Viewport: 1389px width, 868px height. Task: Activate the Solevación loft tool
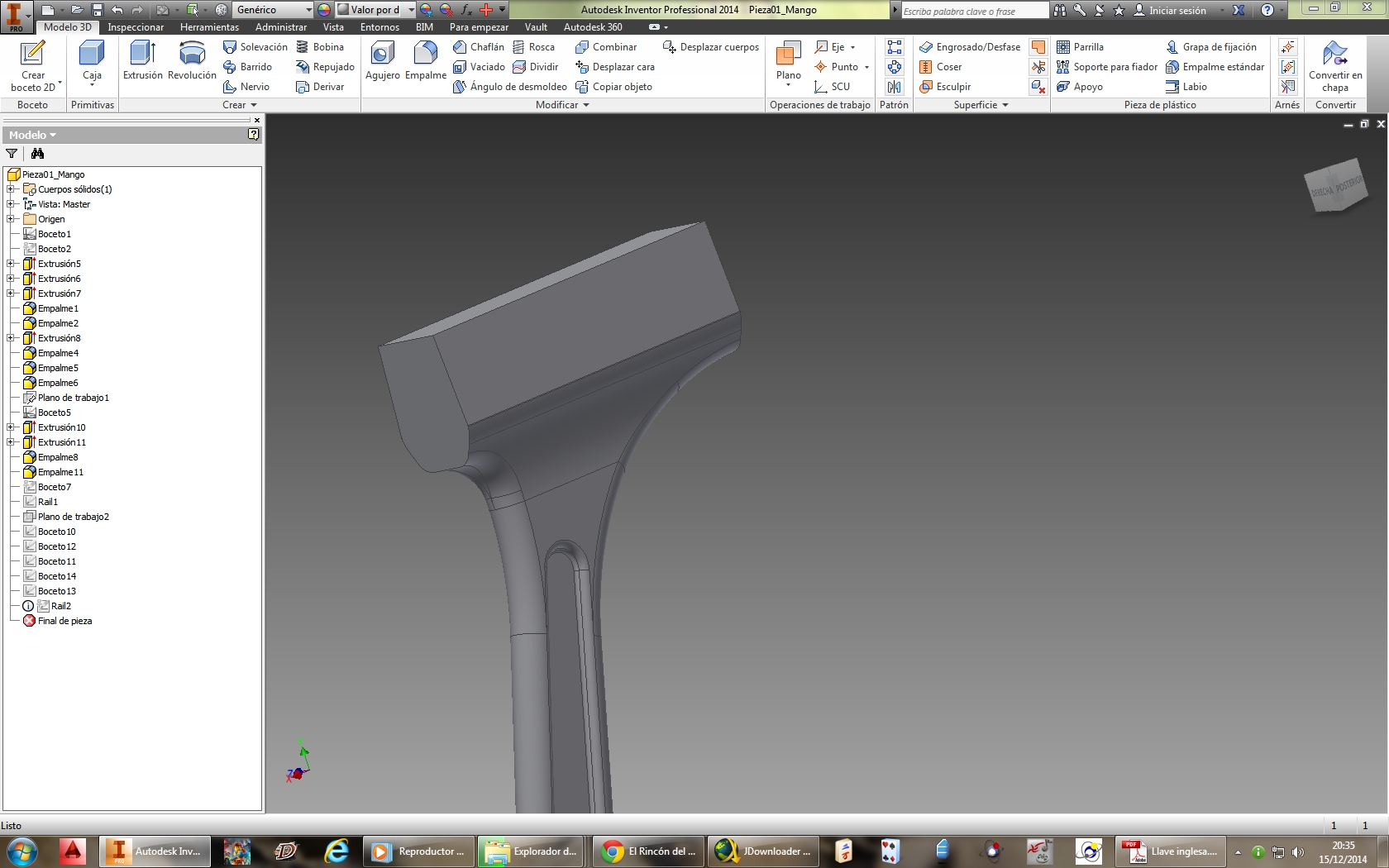point(255,47)
